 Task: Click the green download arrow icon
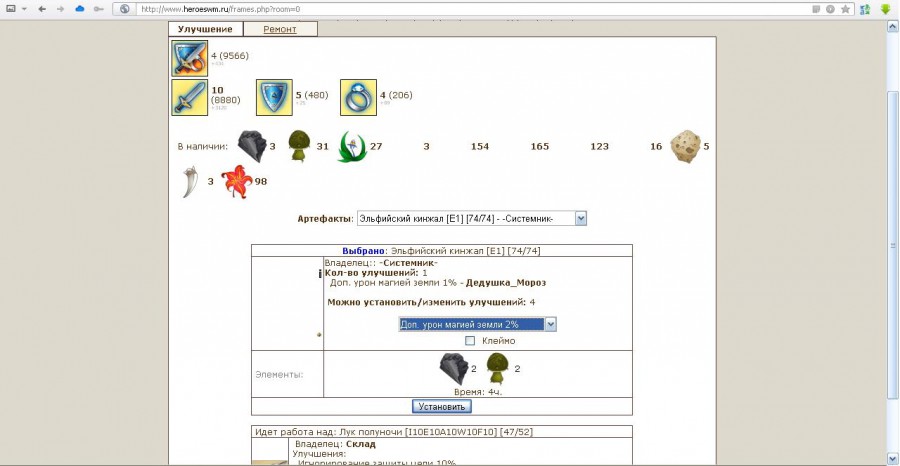click(x=886, y=9)
